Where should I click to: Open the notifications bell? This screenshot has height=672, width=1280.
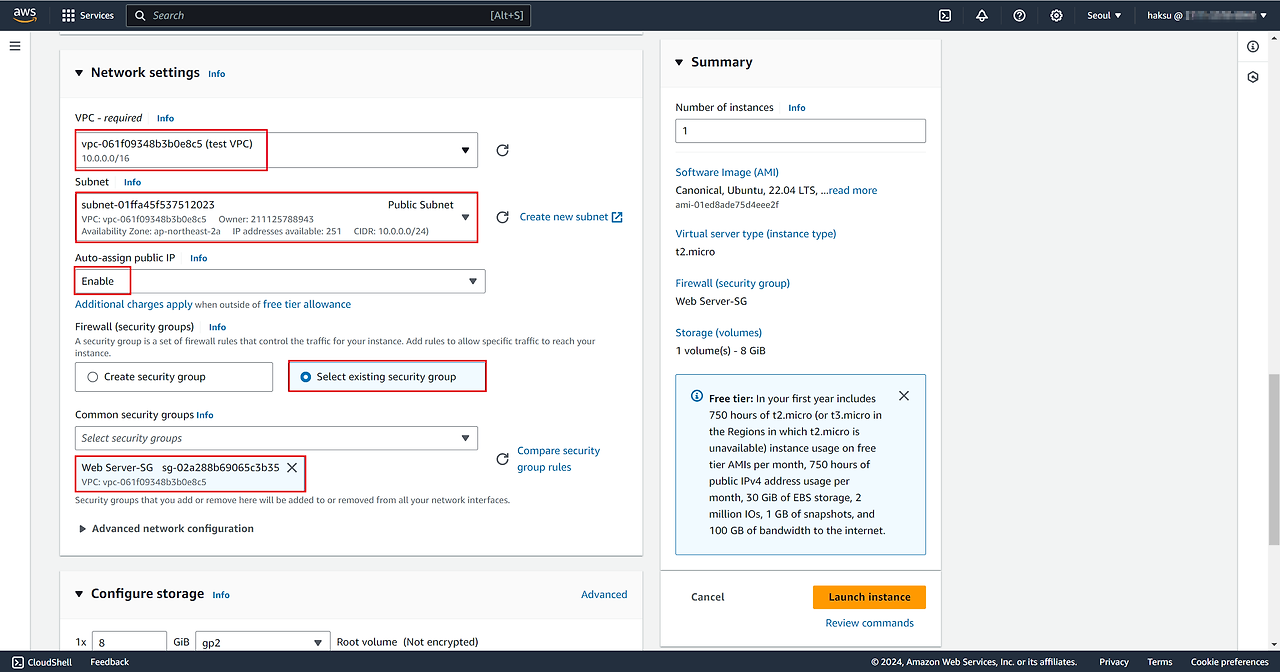tap(982, 15)
